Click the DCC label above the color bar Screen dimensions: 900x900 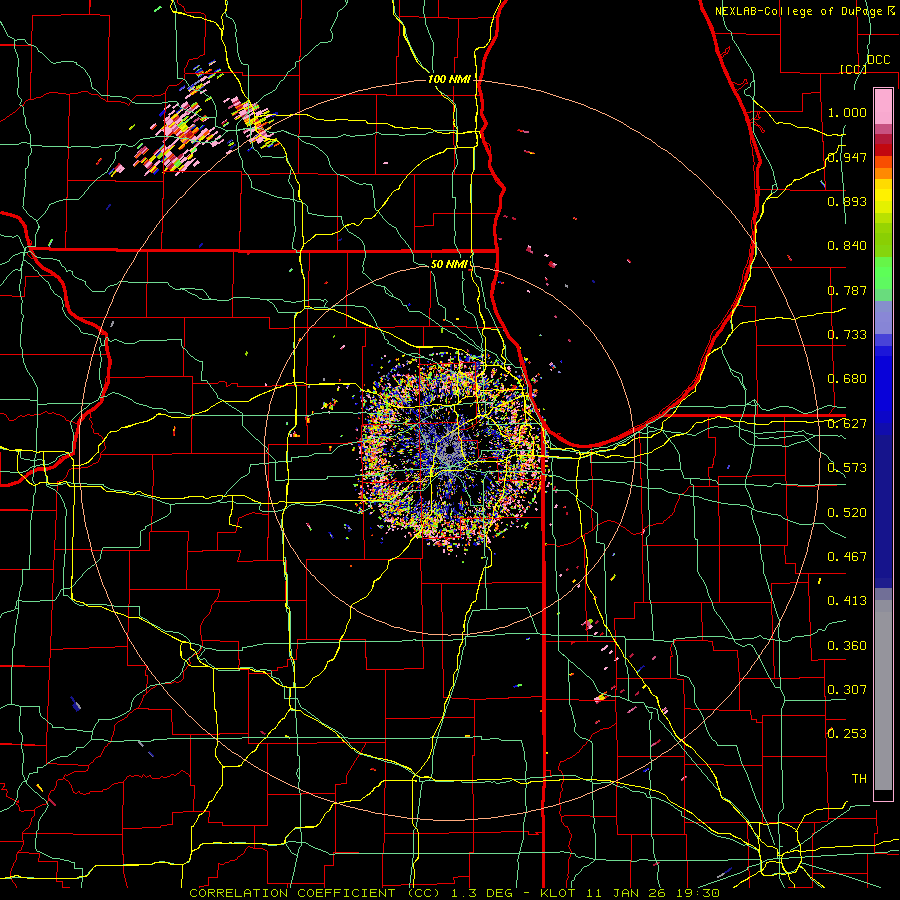pyautogui.click(x=878, y=60)
